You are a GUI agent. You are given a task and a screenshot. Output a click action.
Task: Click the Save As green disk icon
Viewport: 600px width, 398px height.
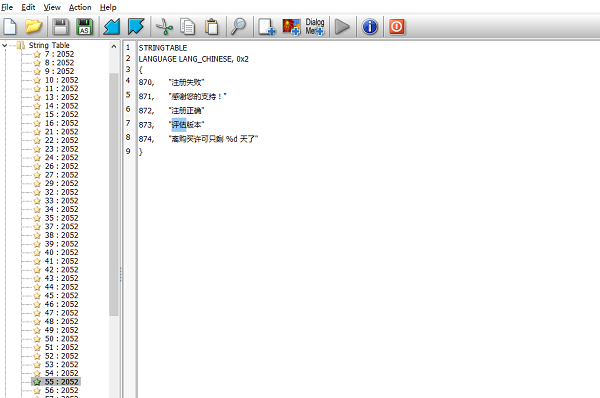(x=85, y=27)
